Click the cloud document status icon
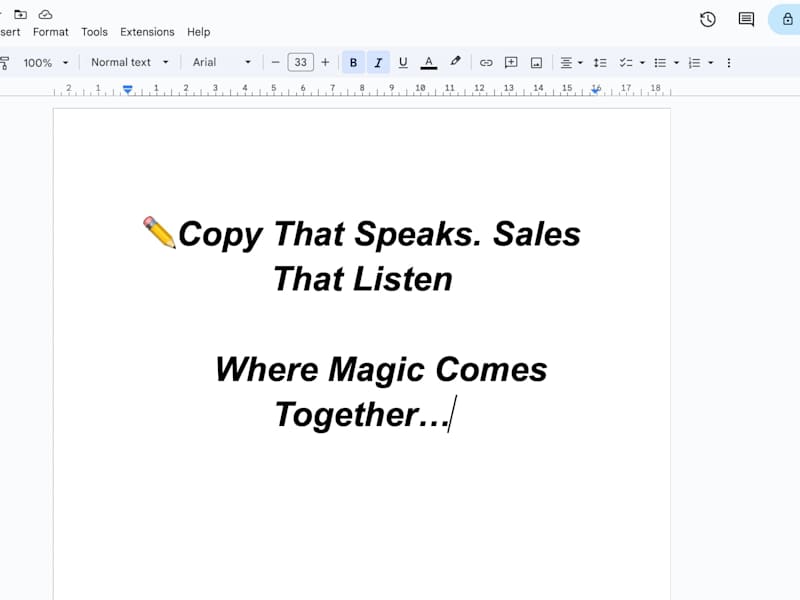Image resolution: width=800 pixels, height=600 pixels. (x=45, y=14)
